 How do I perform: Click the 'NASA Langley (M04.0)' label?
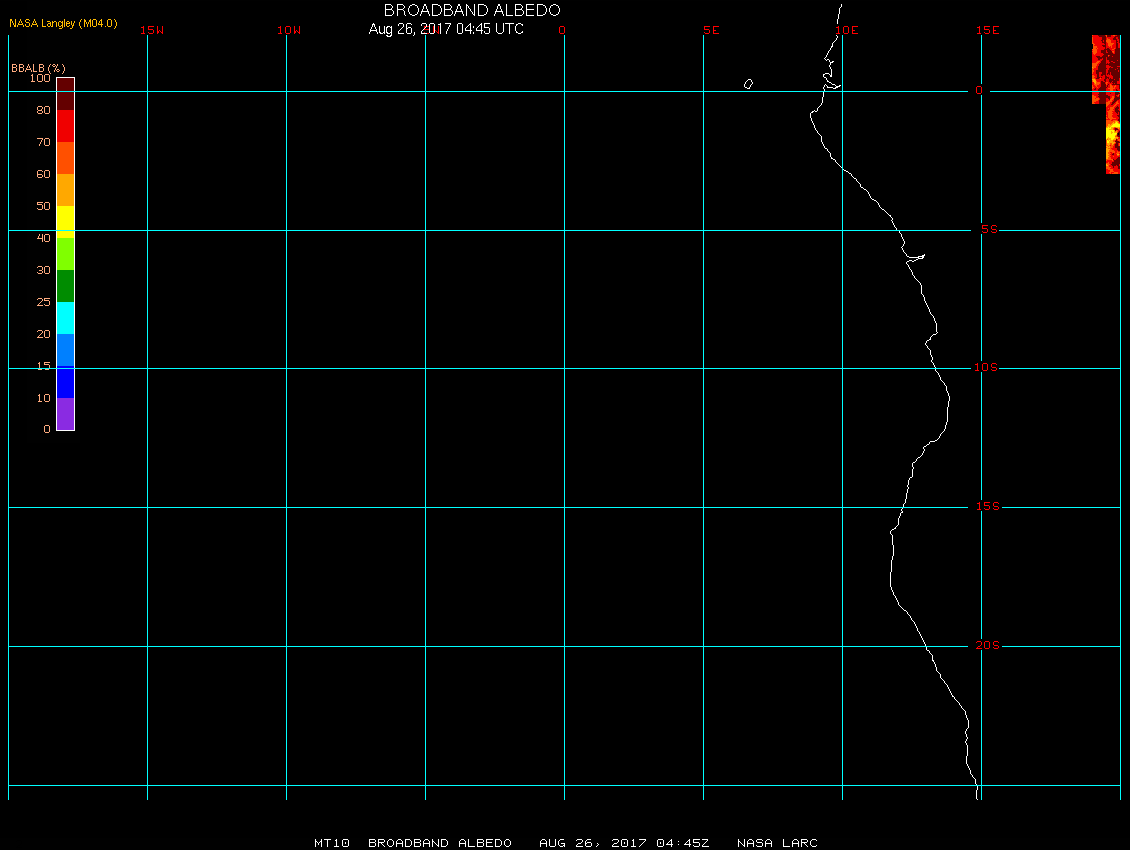click(63, 23)
